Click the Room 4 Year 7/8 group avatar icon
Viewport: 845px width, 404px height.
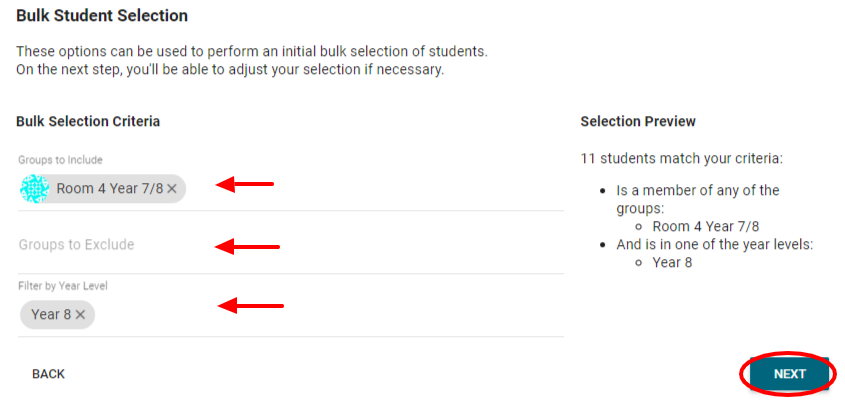point(35,188)
